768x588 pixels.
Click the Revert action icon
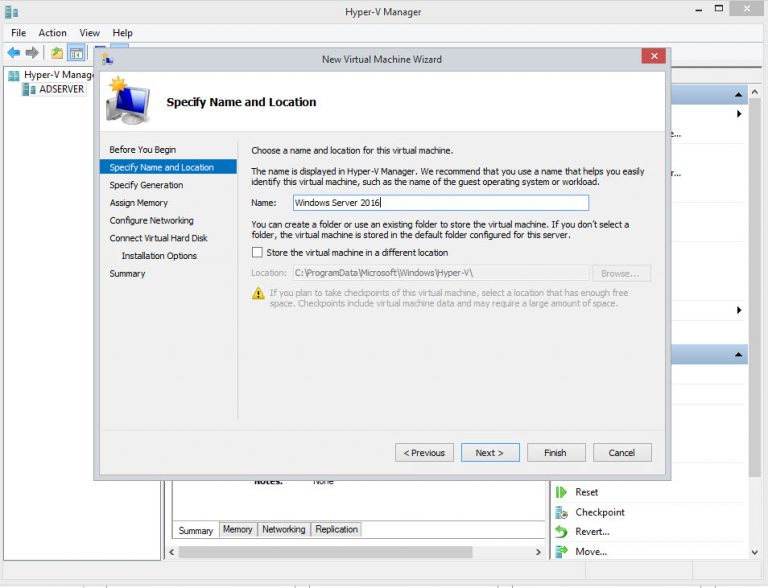pos(561,532)
